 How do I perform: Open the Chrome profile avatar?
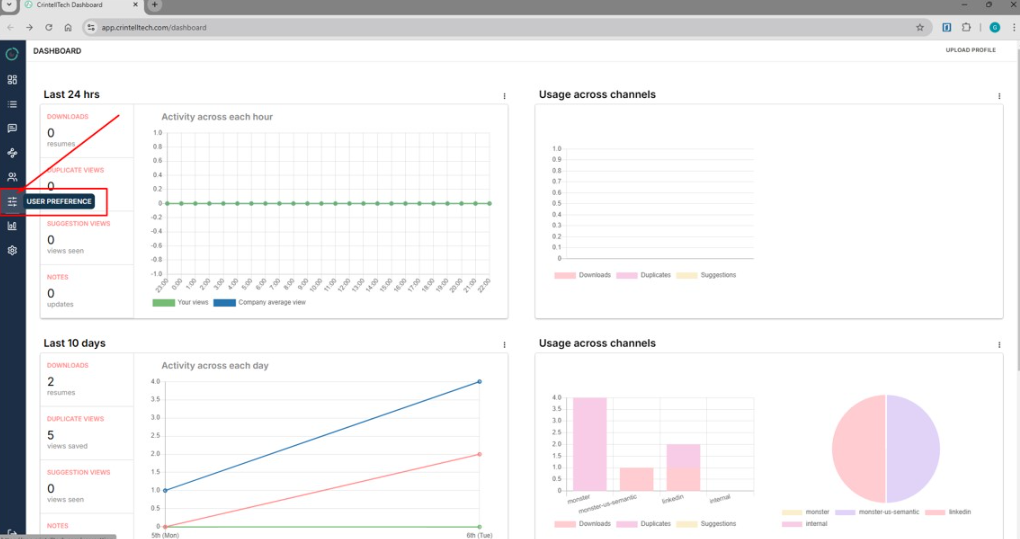click(x=995, y=27)
